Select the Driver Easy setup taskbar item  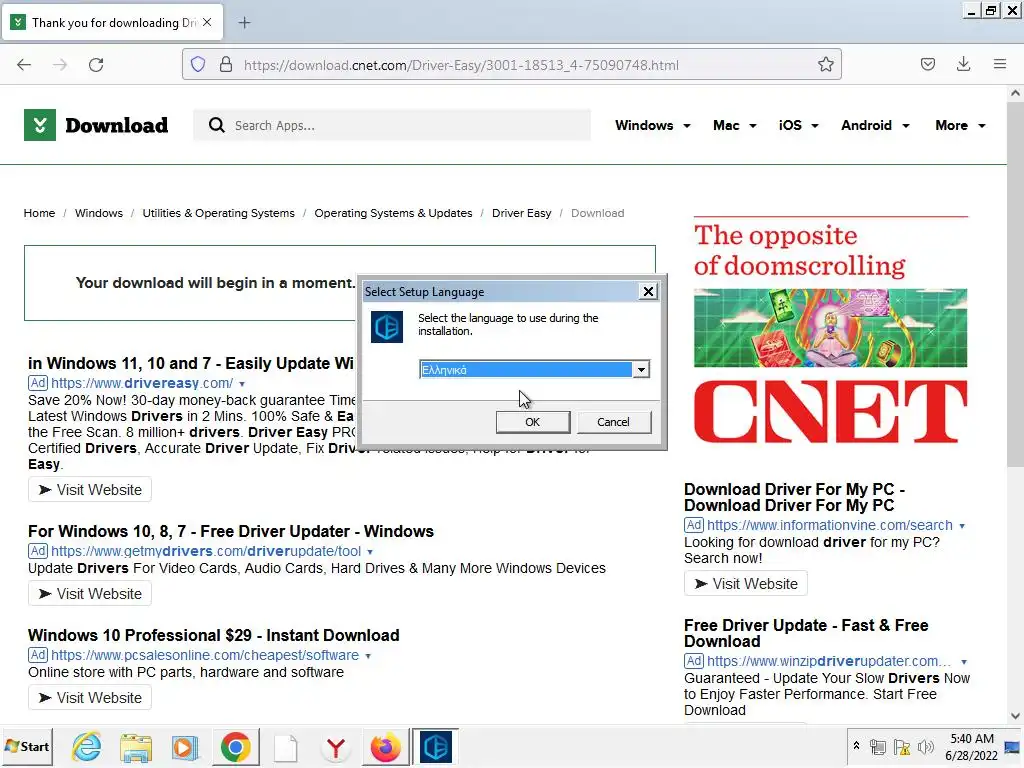pos(436,746)
